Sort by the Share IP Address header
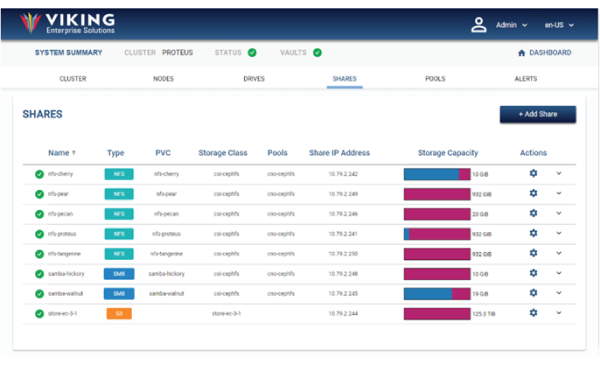Viewport: 600px width, 365px height. 339,153
